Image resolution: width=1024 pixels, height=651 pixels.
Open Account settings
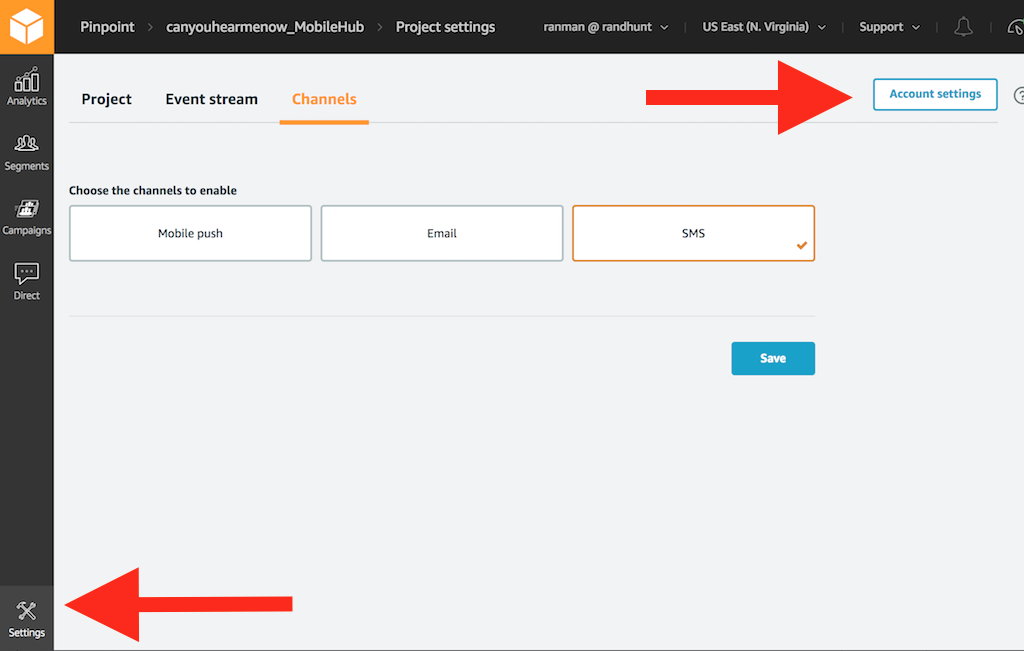(x=935, y=94)
